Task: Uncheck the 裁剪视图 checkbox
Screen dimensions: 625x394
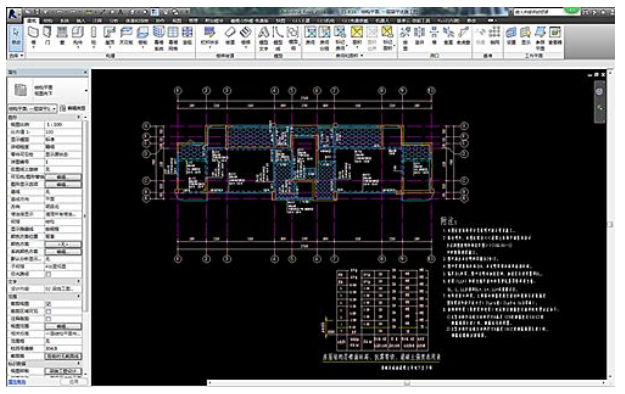Action: [x=48, y=304]
